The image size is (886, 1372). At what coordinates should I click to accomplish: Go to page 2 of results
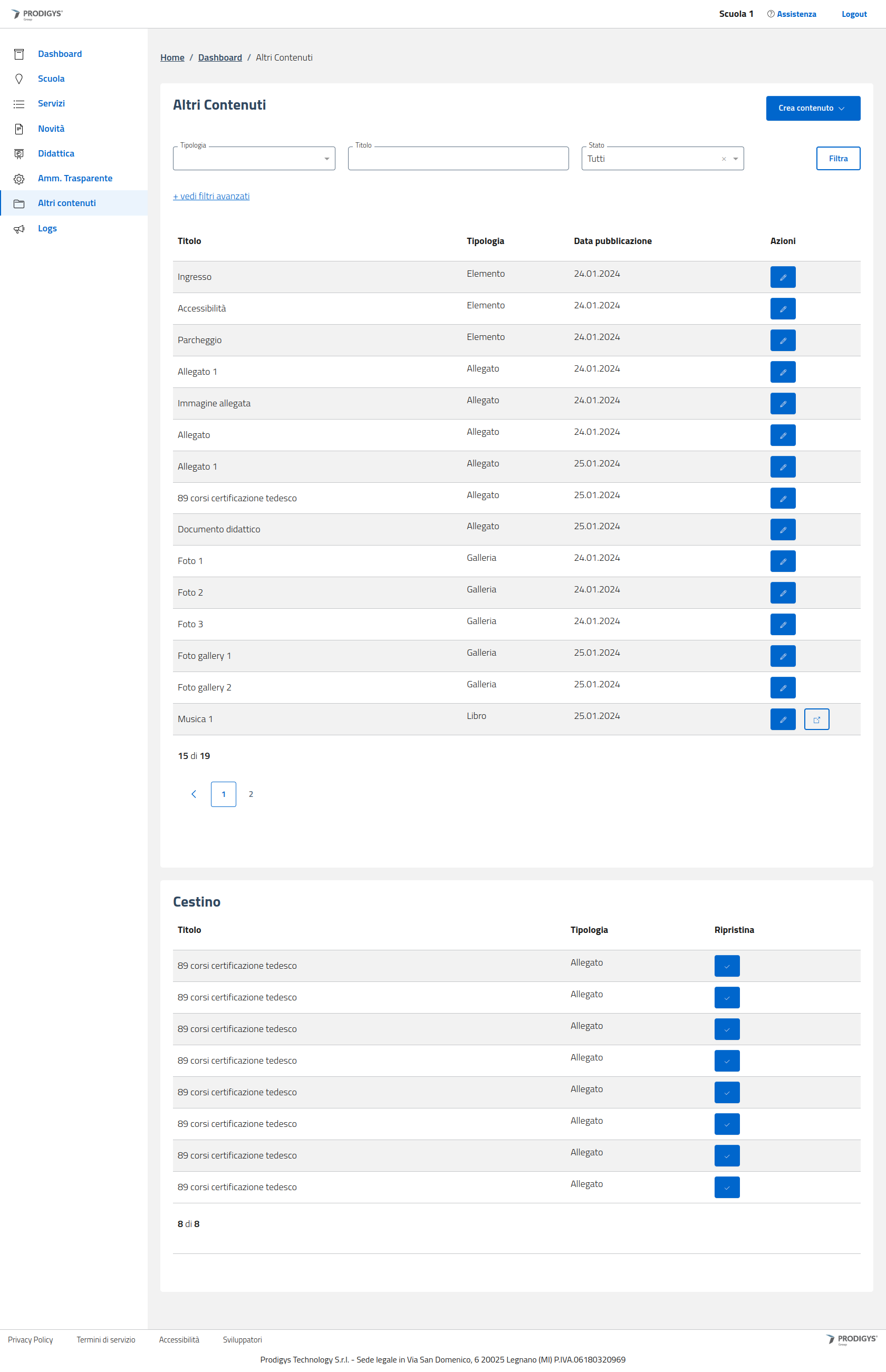click(x=251, y=794)
